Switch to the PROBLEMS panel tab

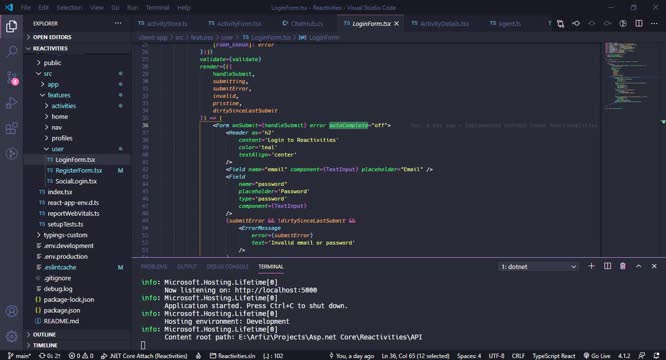(x=154, y=267)
